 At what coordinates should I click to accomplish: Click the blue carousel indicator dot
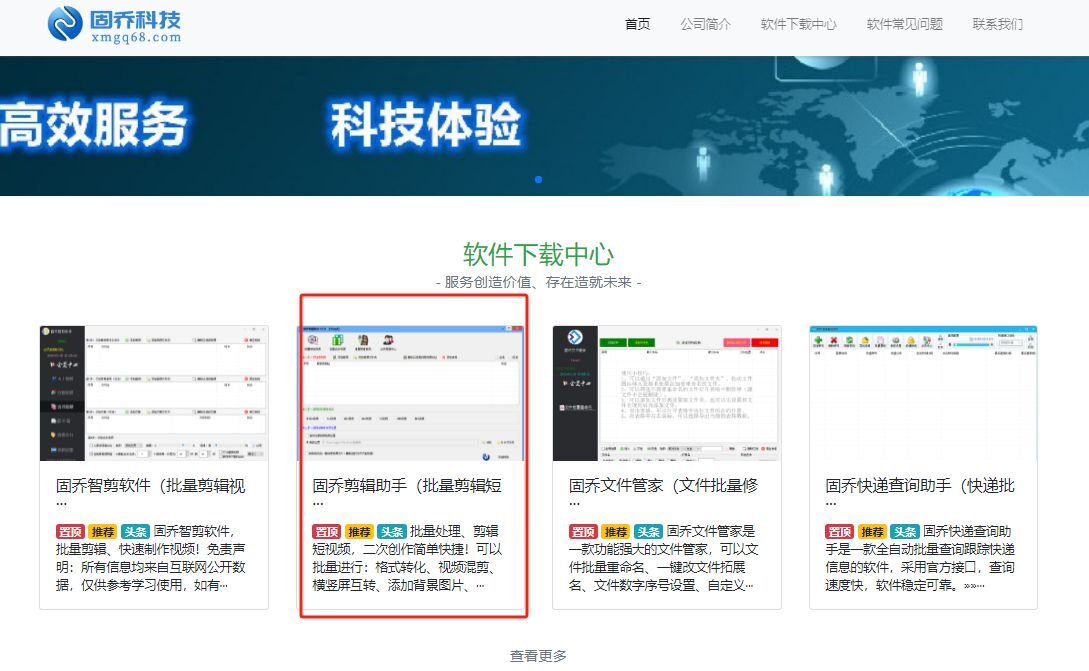[538, 179]
